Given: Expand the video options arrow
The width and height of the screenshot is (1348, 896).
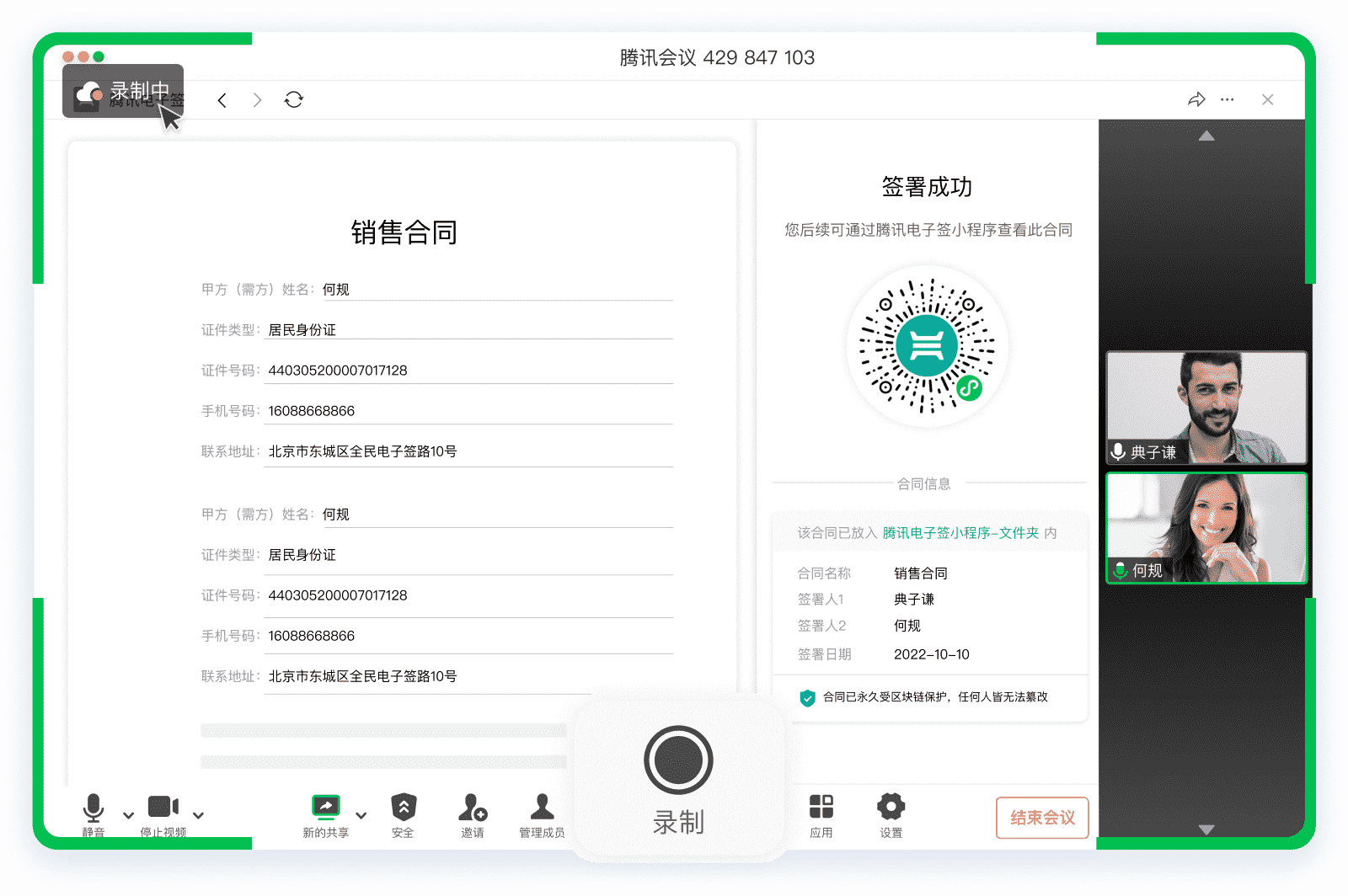Looking at the screenshot, I should pyautogui.click(x=199, y=815).
